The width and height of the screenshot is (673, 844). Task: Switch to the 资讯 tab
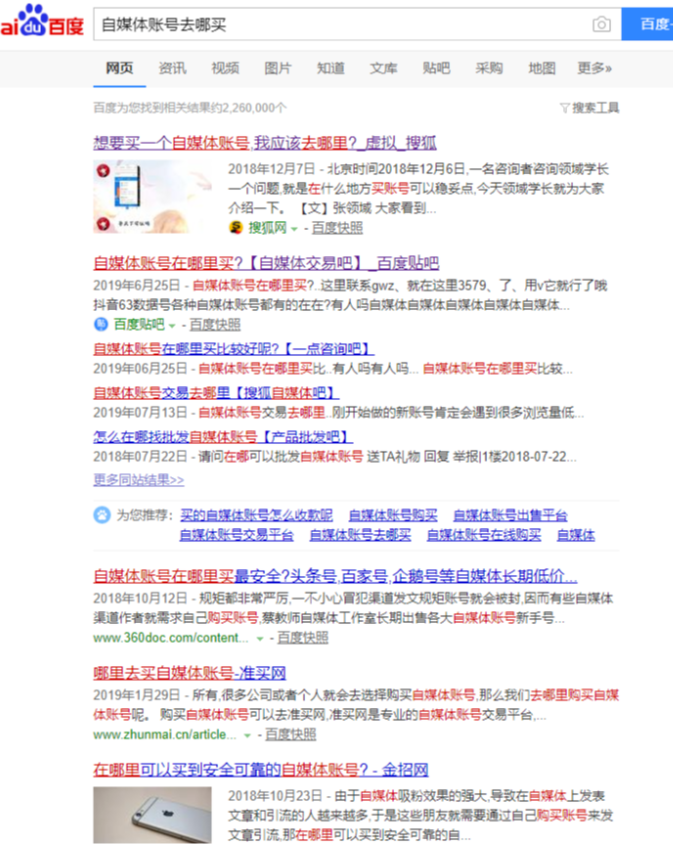tap(172, 68)
